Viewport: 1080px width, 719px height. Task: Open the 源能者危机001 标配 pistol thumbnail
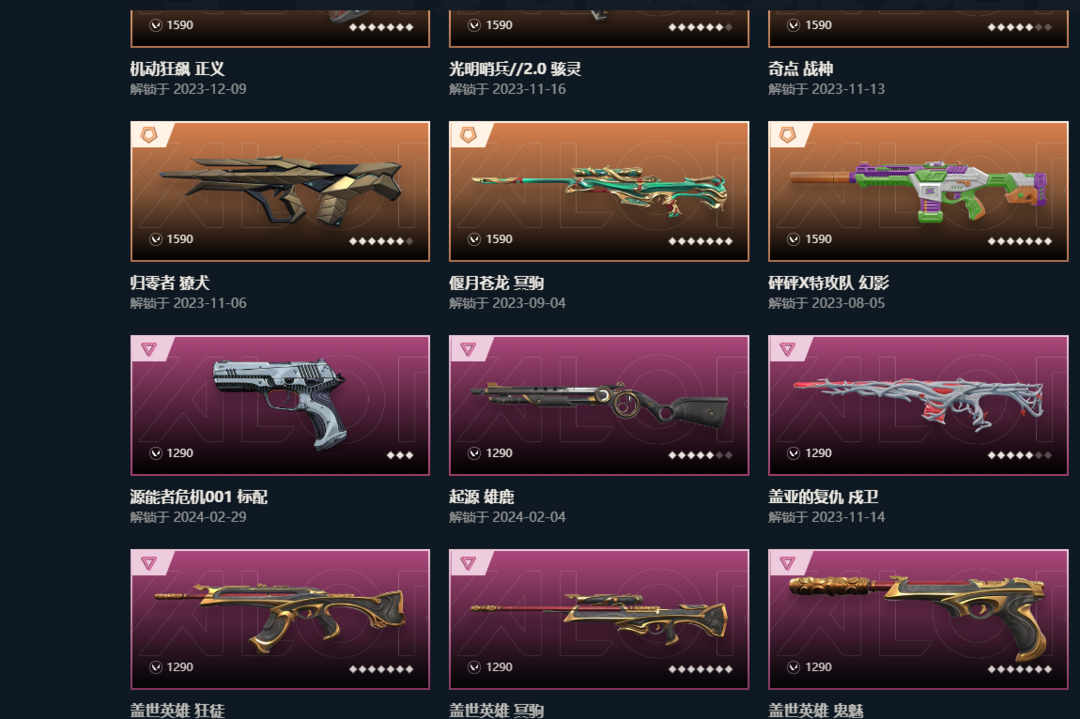pos(280,406)
